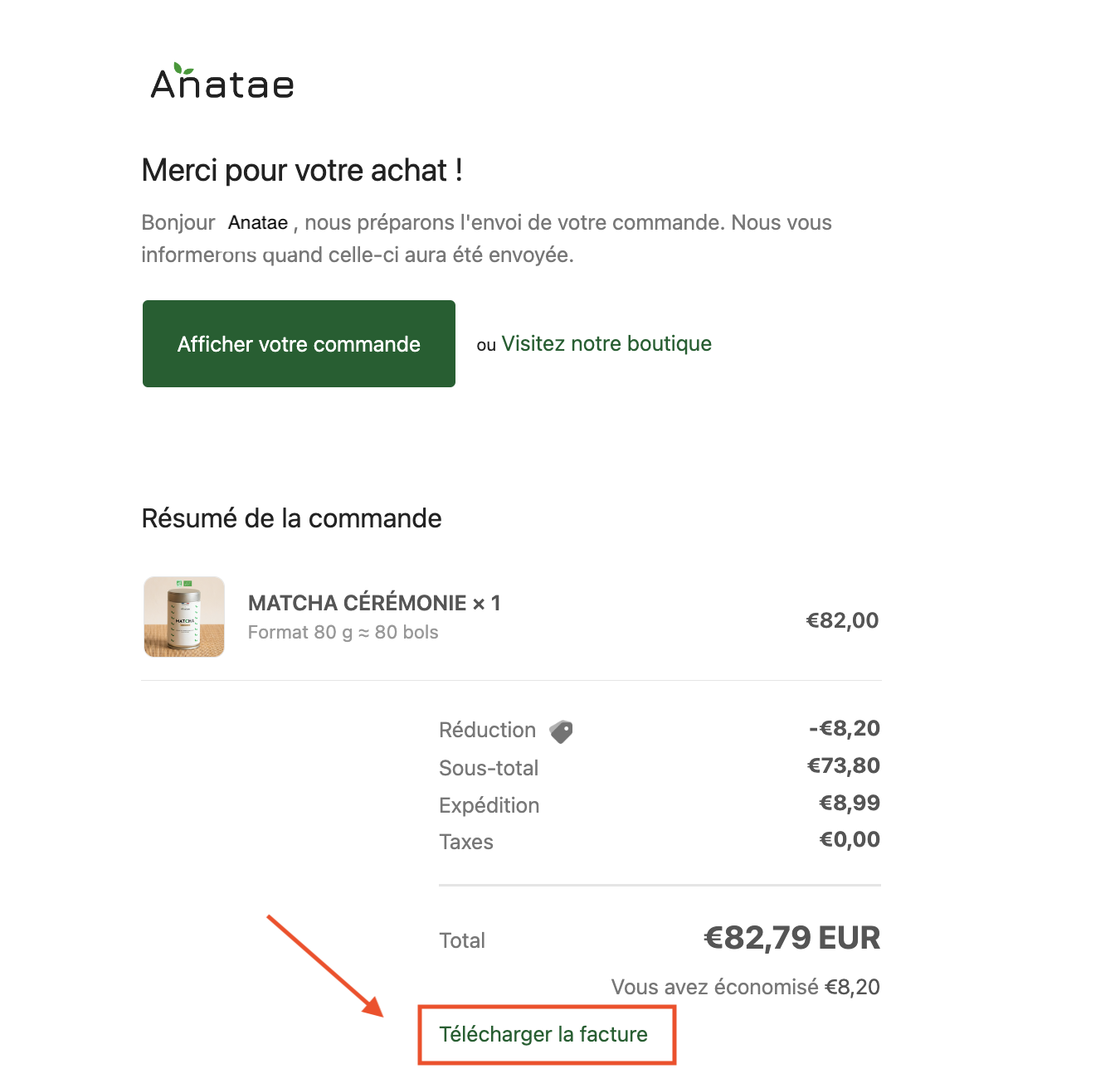Select the MATCHA CÉRÉMONIE × 1 product title
This screenshot has height=1088, width=1120.
[374, 603]
